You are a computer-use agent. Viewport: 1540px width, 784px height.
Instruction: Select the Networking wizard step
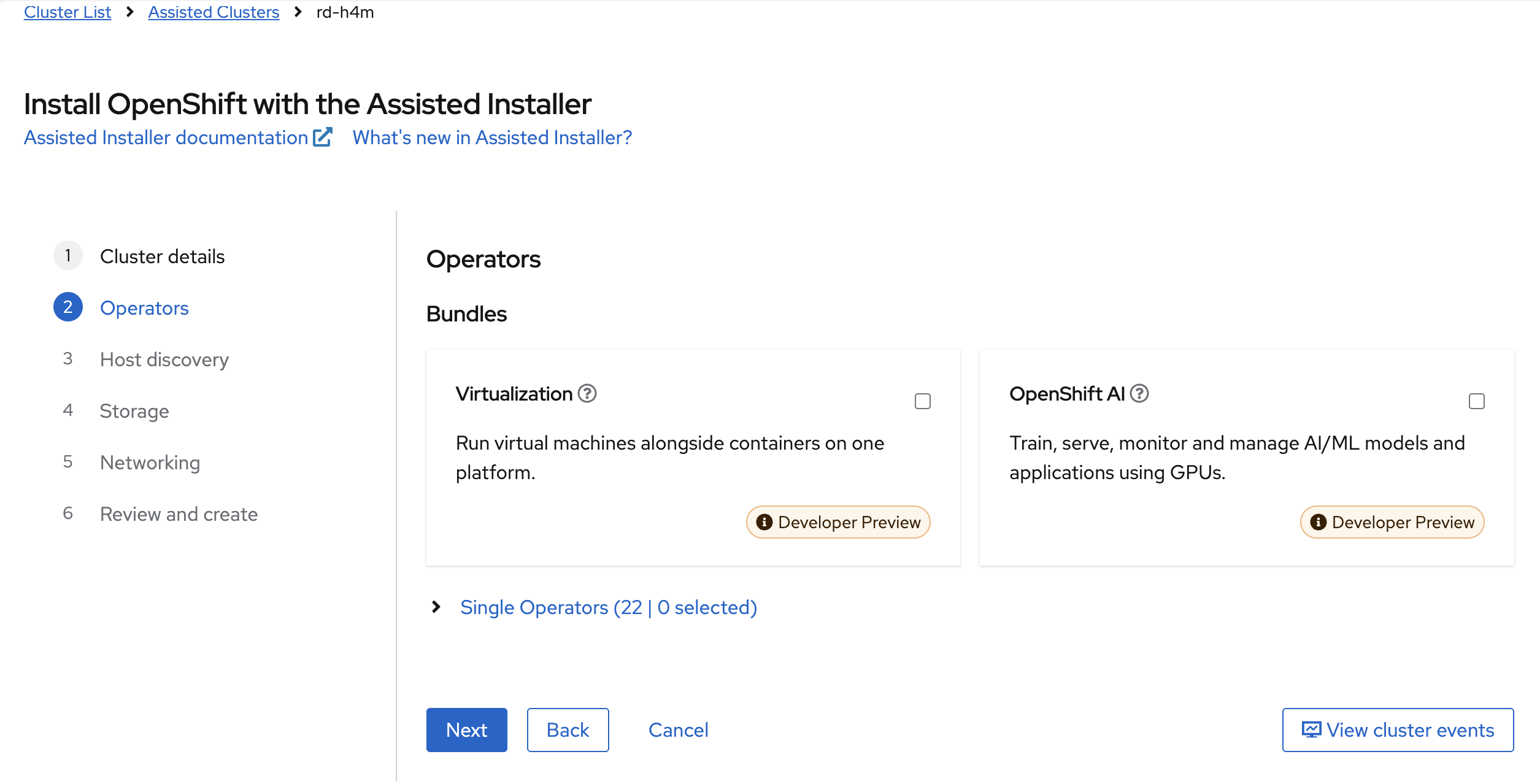[x=150, y=462]
